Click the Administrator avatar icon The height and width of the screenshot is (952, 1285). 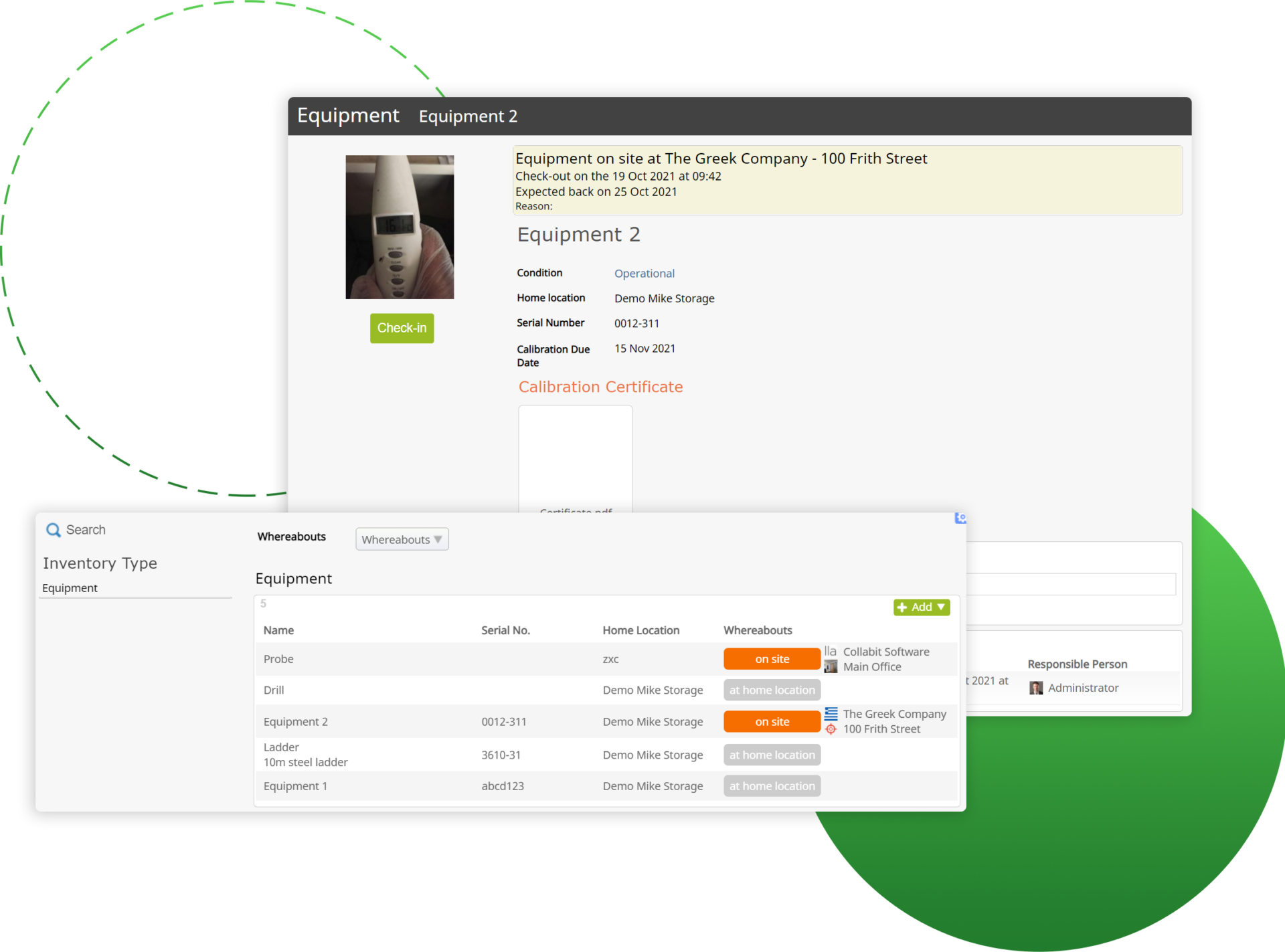(1035, 688)
